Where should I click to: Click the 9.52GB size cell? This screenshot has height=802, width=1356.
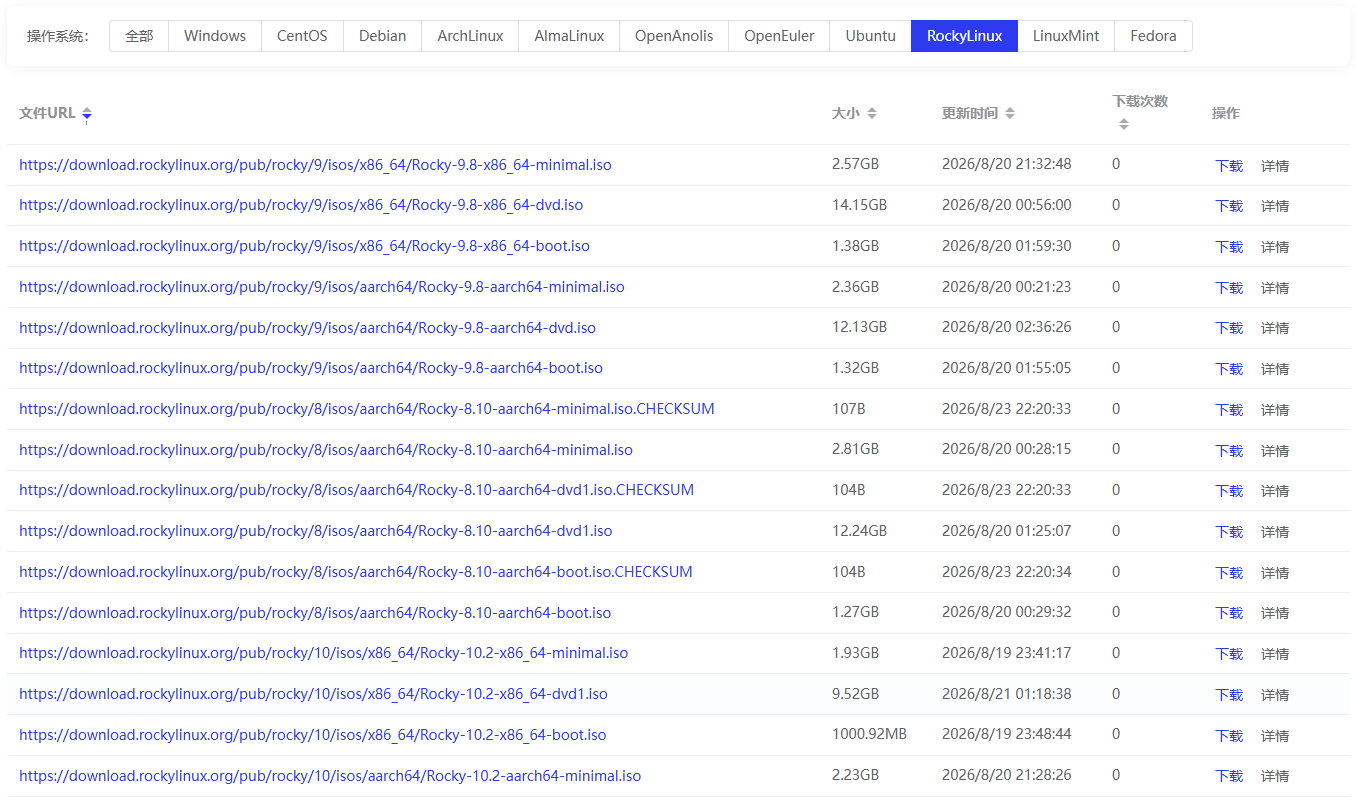[855, 693]
